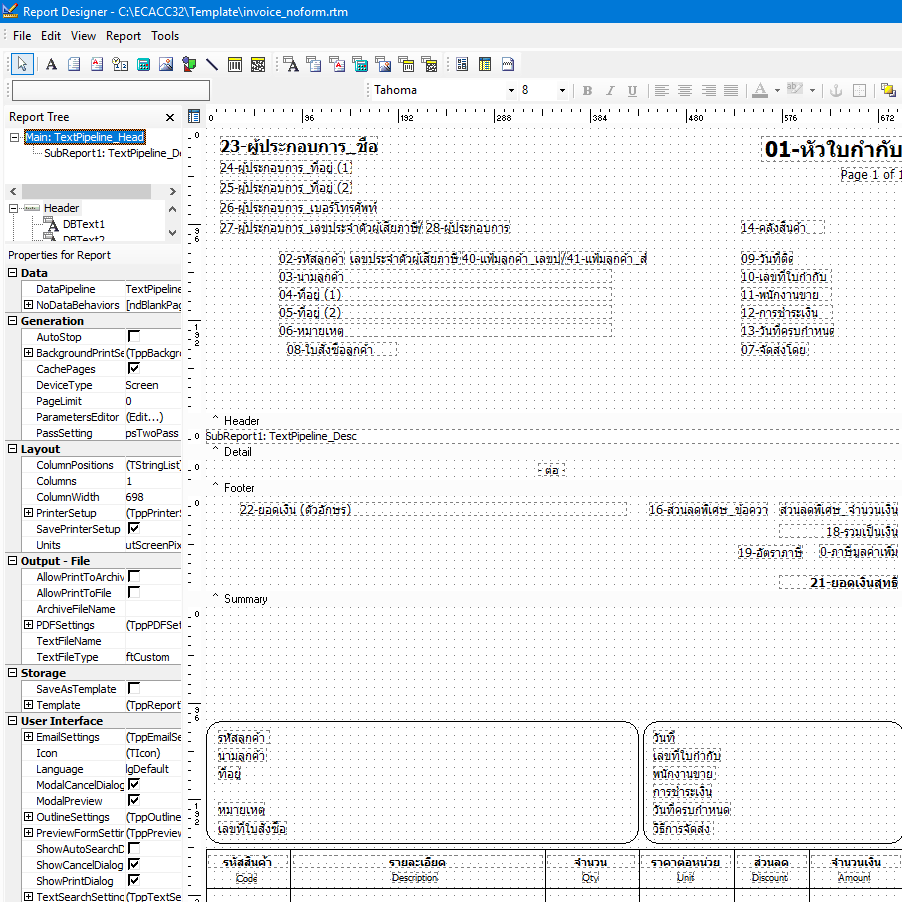Screen dimensions: 902x902
Task: Enable the AllowPrintToFile checkbox
Action: [x=133, y=593]
